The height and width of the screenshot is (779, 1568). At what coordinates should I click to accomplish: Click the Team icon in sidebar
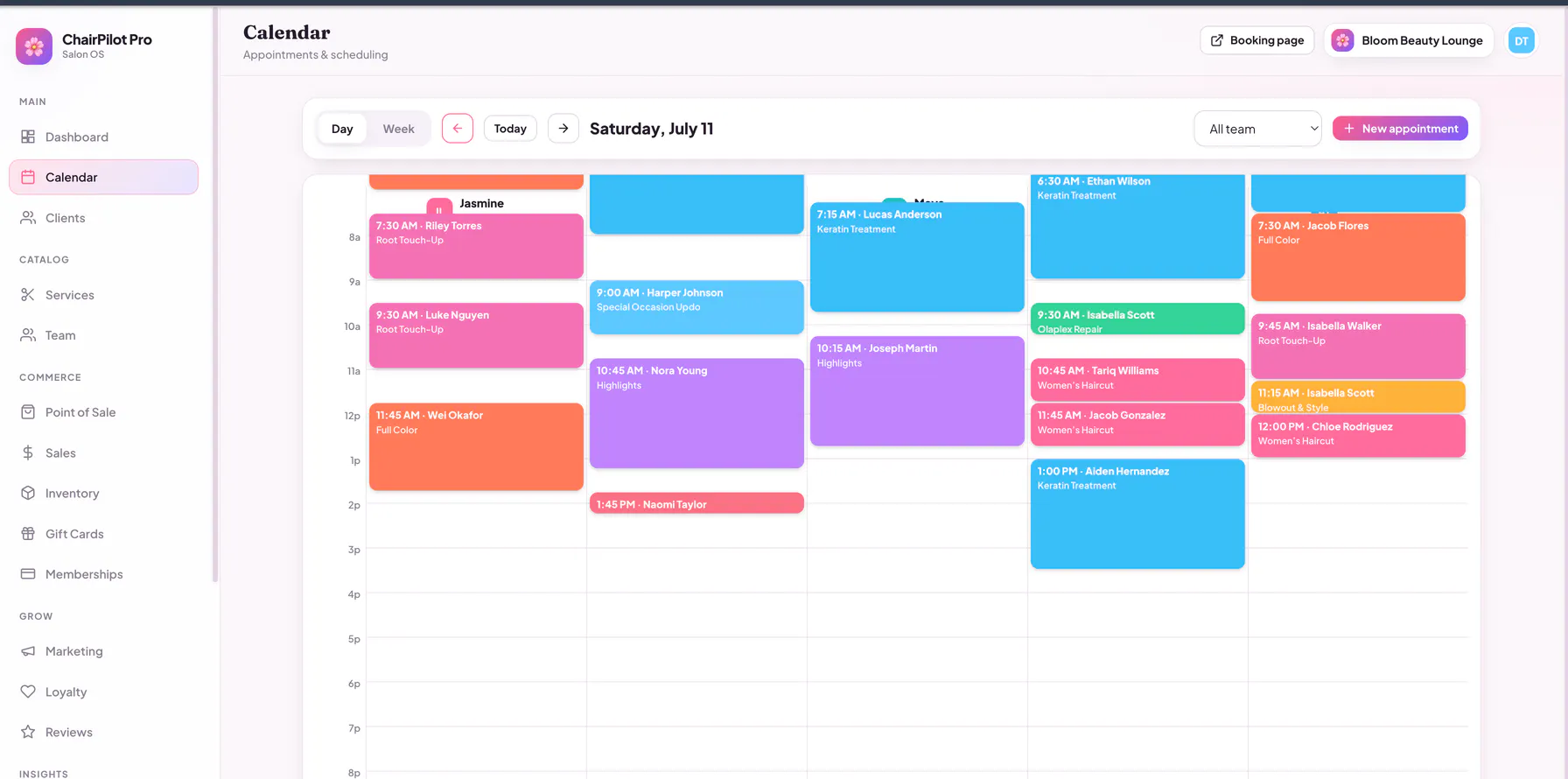(28, 335)
